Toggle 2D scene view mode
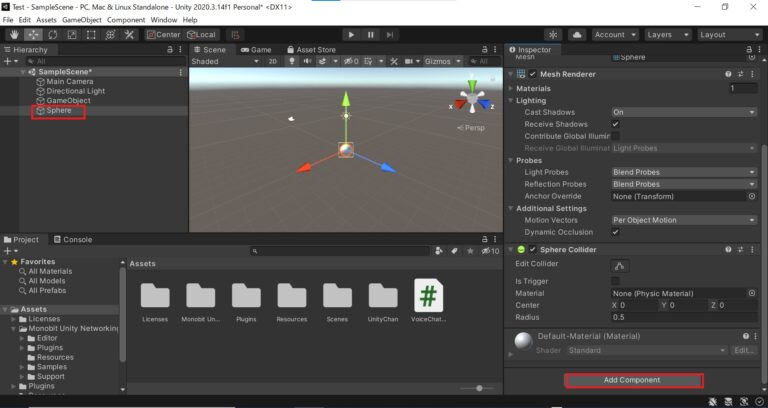768x408 pixels. [x=272, y=61]
